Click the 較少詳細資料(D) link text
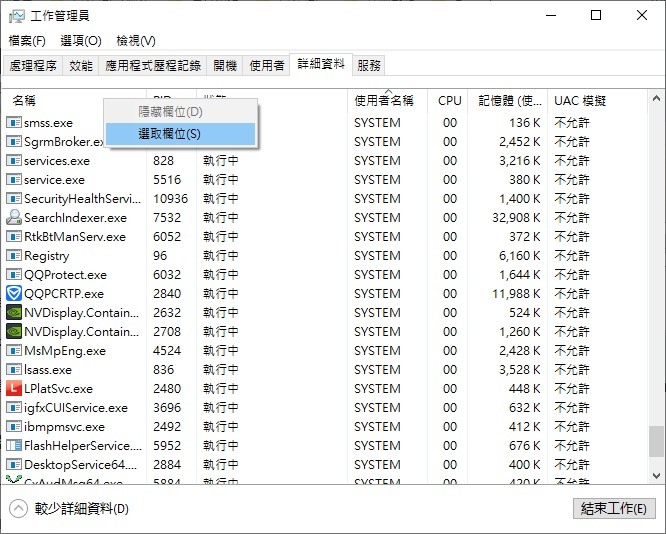 click(x=82, y=509)
